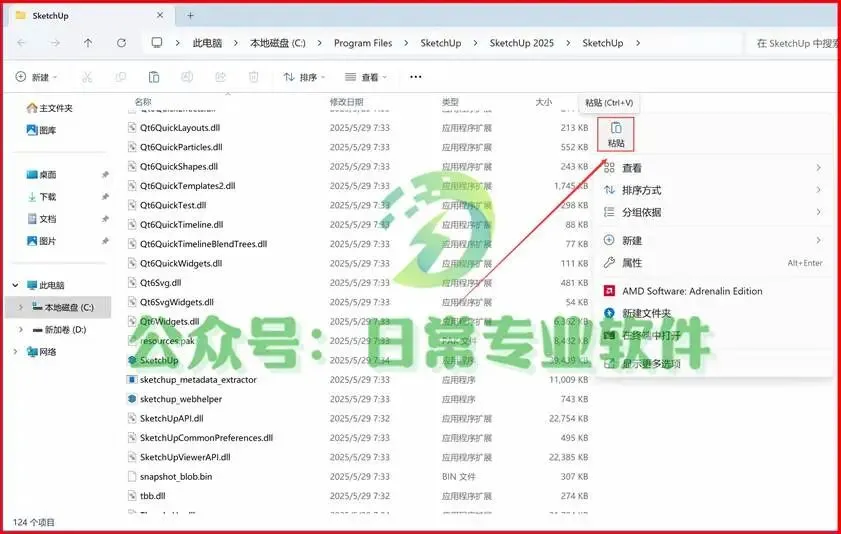Image resolution: width=841 pixels, height=534 pixels.
Task: Click the Paste clipboard icon in the toolbar
Action: [x=154, y=77]
